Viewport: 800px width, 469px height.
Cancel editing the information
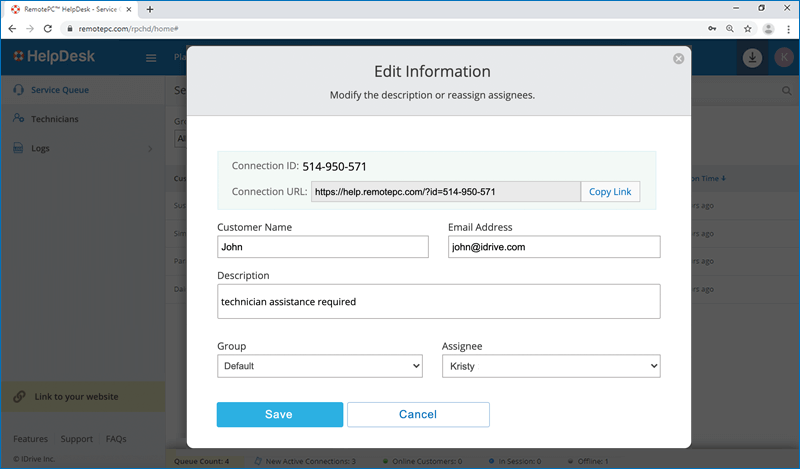pos(418,414)
